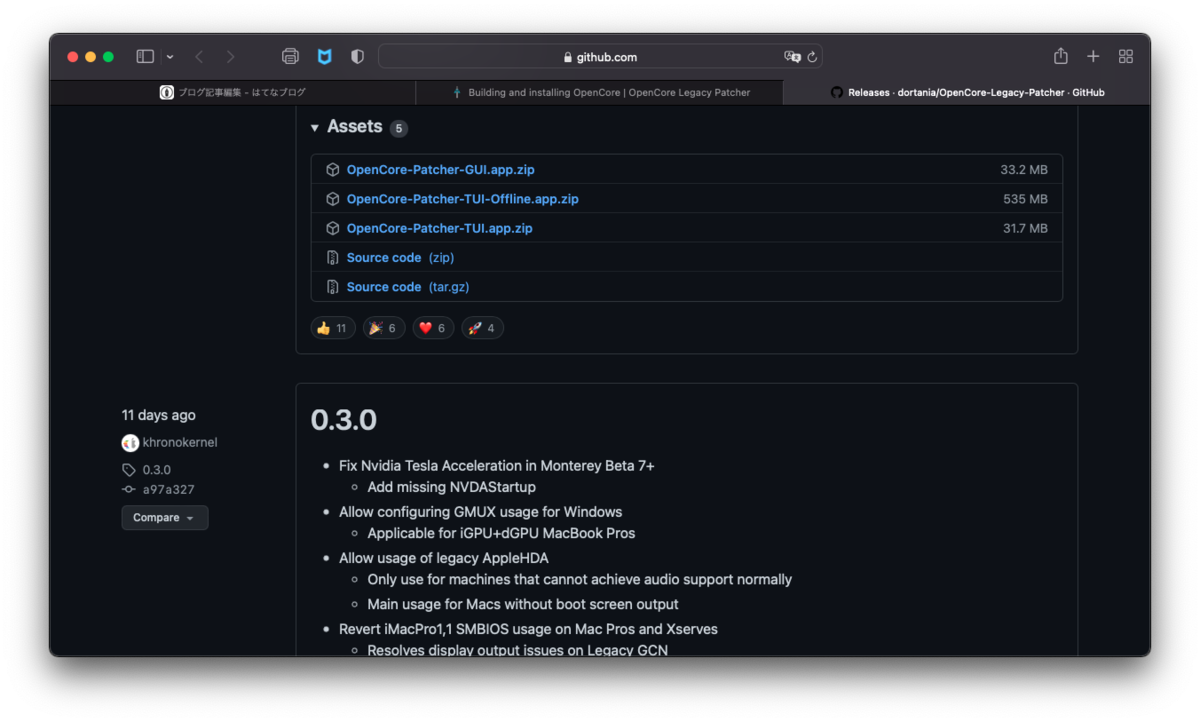This screenshot has width=1200, height=722.
Task: Click the '11 days ago' timestamp
Action: (159, 415)
